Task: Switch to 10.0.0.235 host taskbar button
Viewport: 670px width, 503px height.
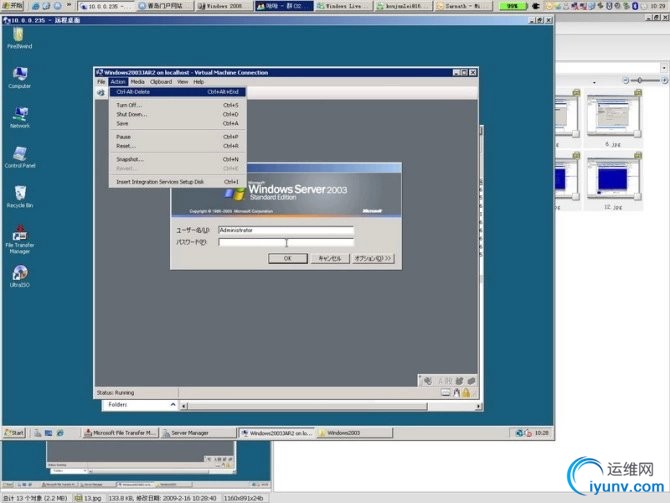Action: (x=106, y=6)
